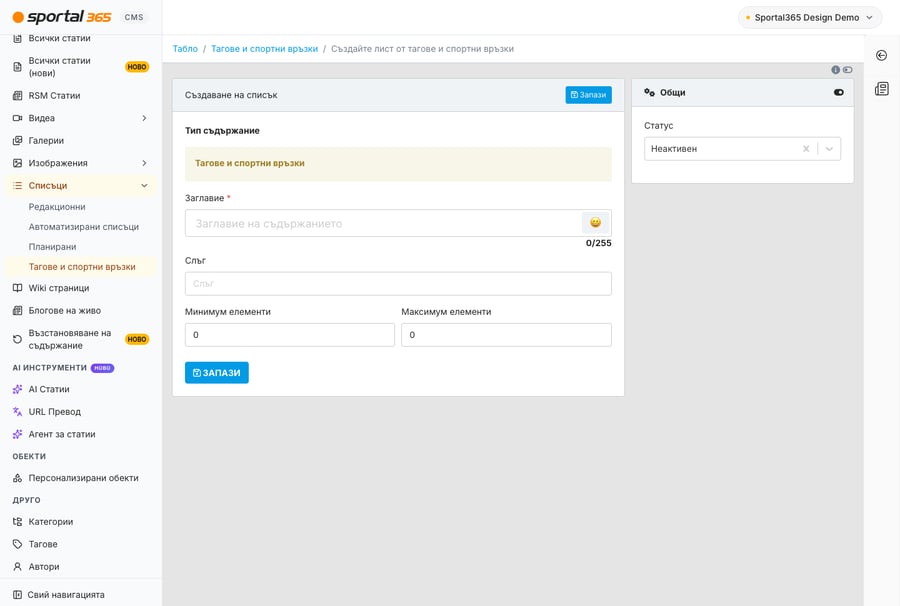Open the back arrow icon in right sidebar
900x606 pixels.
[x=882, y=55]
